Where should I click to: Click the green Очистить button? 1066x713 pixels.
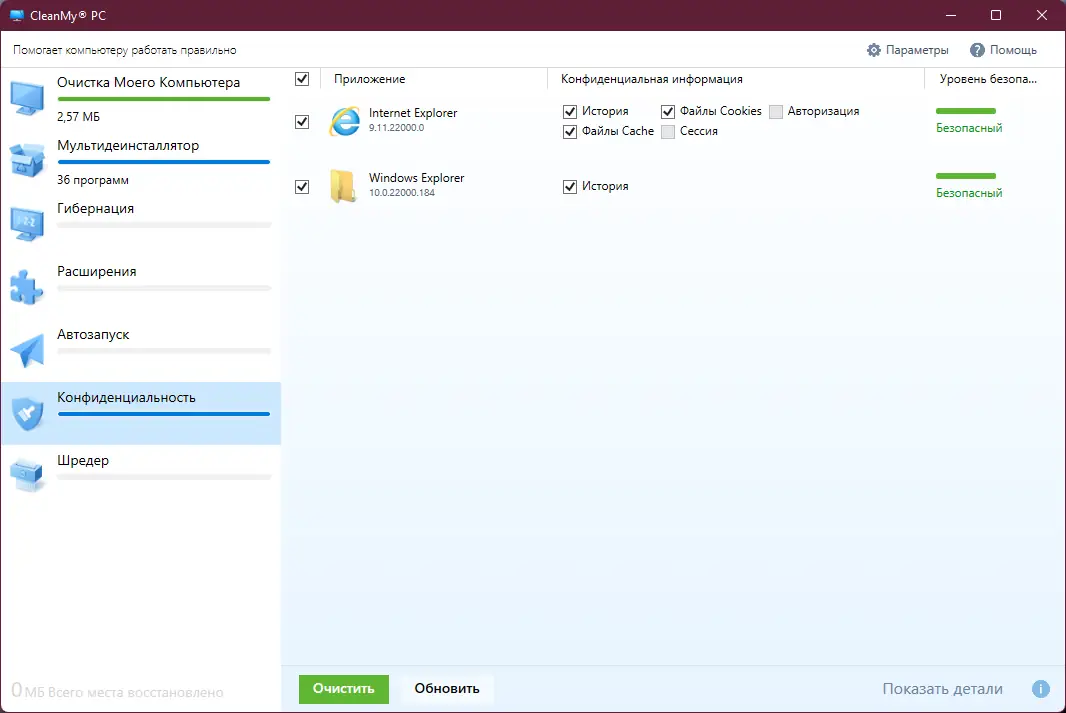tap(343, 689)
